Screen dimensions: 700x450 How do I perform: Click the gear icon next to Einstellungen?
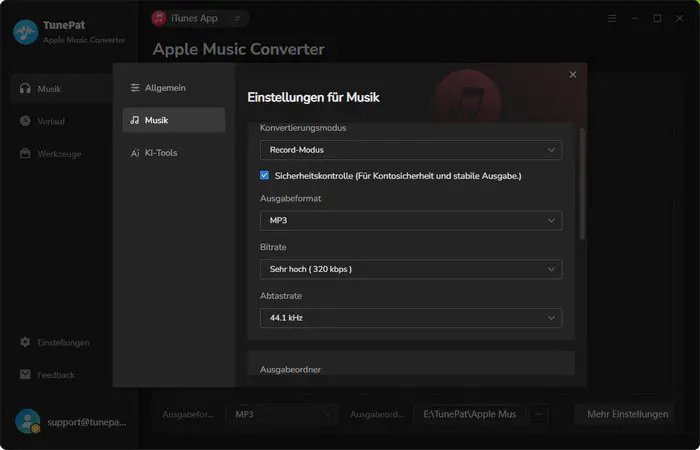pyautogui.click(x=25, y=342)
